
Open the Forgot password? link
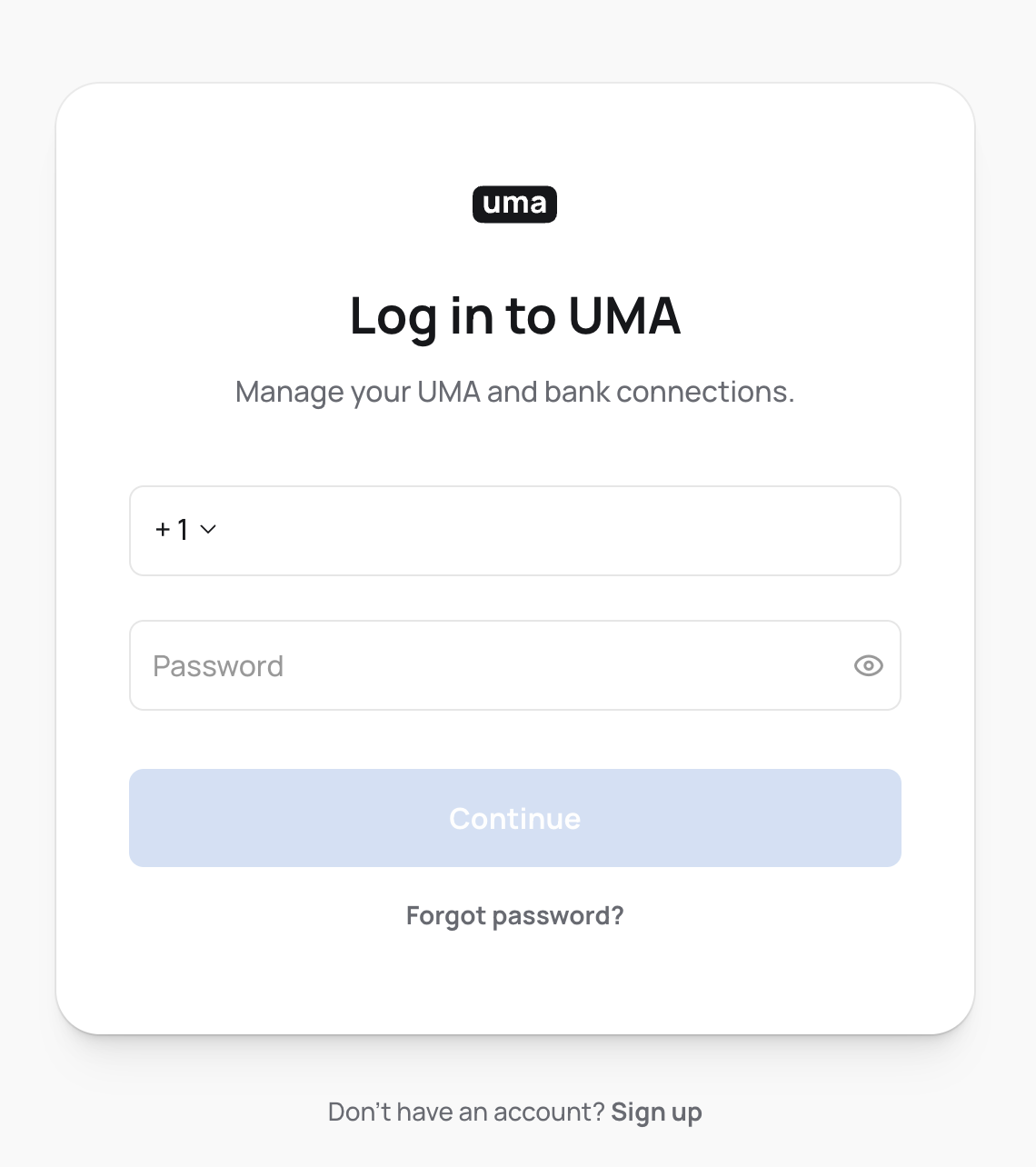[x=514, y=915]
